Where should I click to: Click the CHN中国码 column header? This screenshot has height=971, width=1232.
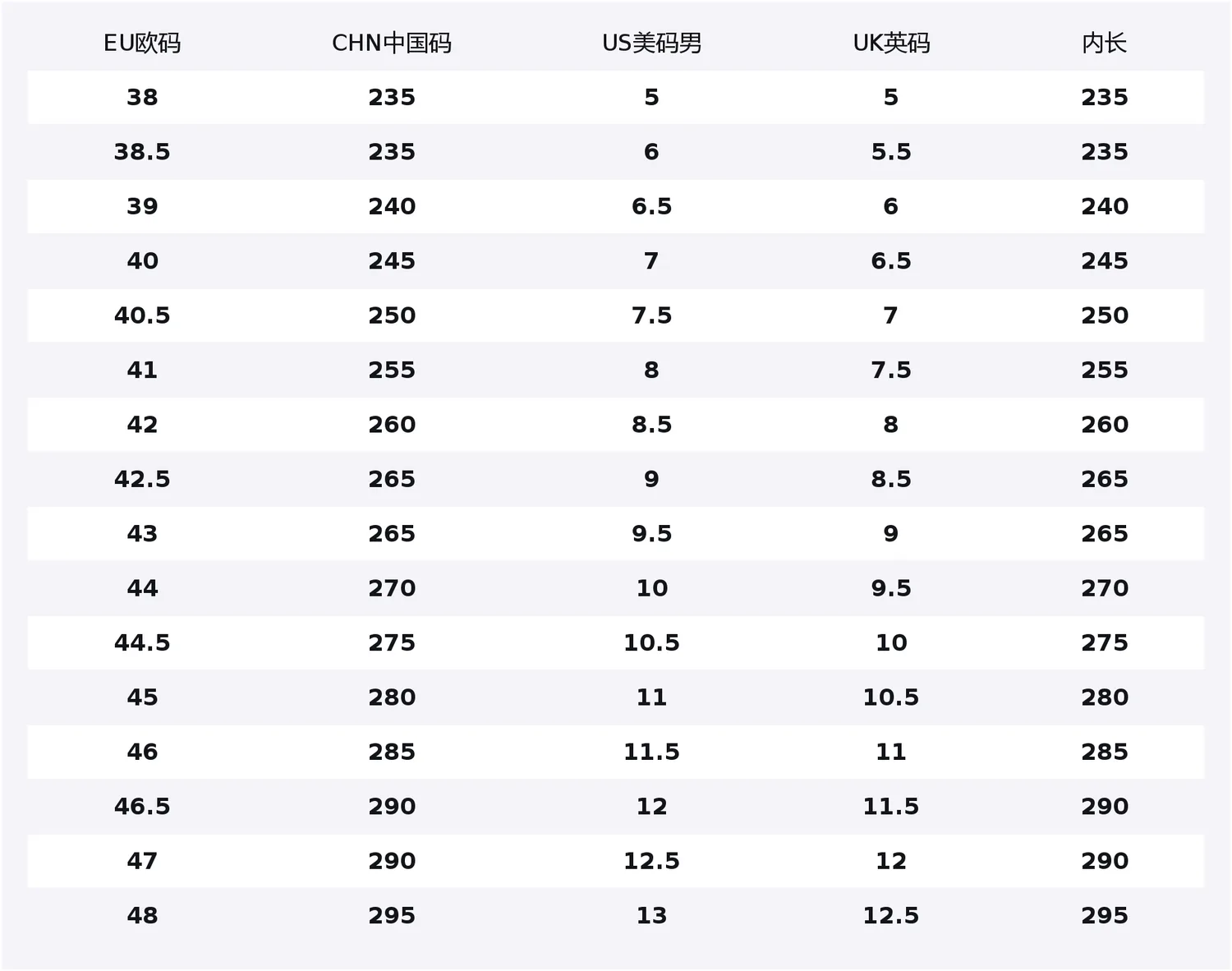(x=392, y=43)
